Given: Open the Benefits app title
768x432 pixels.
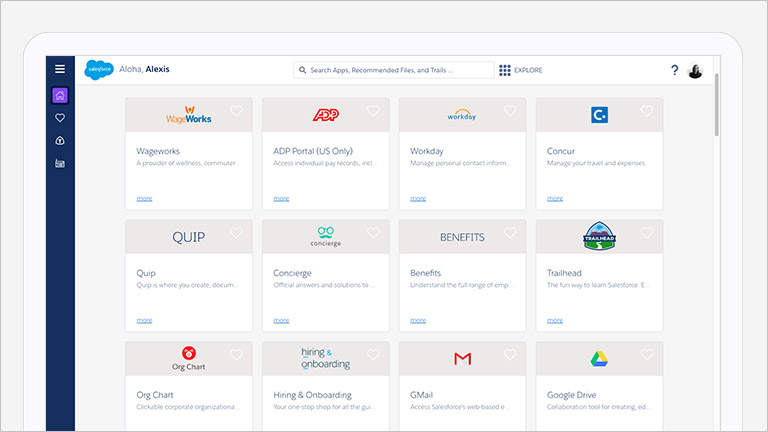Looking at the screenshot, I should pyautogui.click(x=425, y=273).
